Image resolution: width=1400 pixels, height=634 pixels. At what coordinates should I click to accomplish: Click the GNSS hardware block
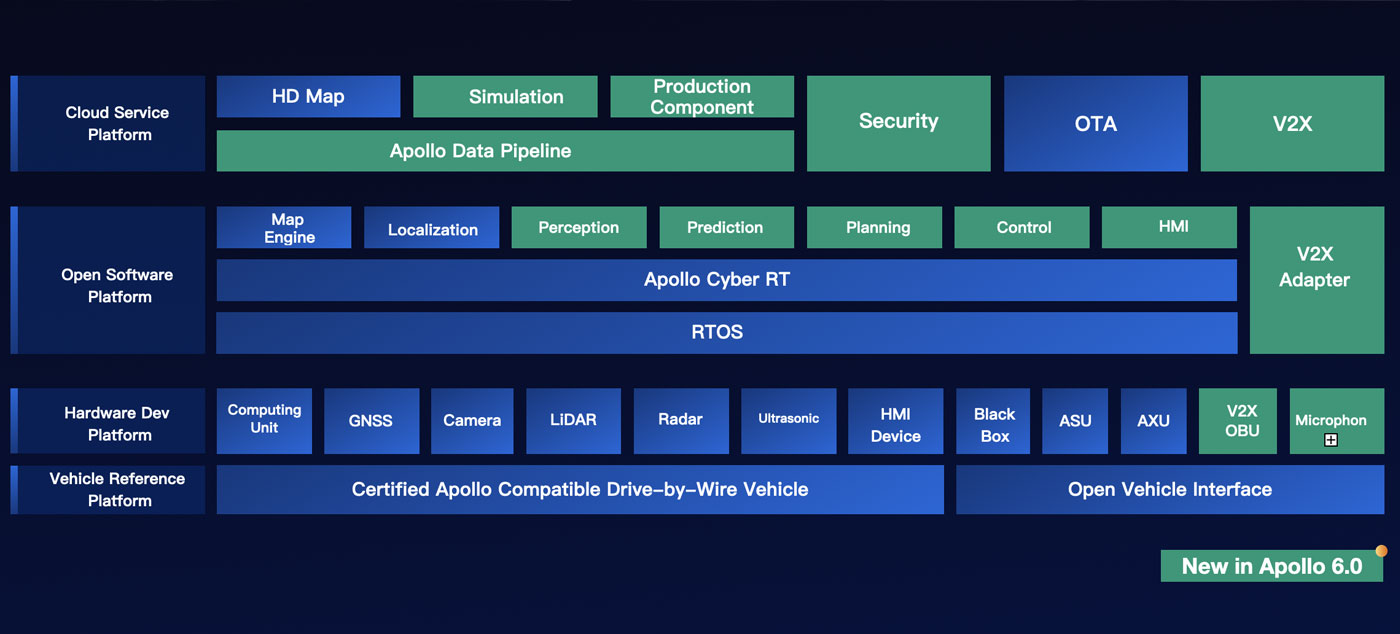(372, 421)
